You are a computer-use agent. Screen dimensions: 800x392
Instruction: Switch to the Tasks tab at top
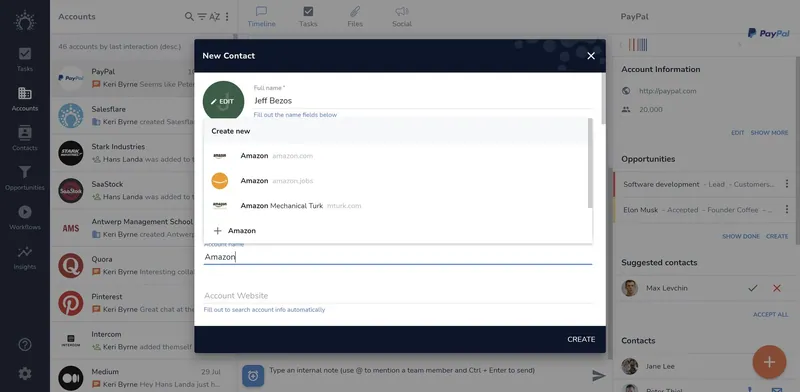coord(308,17)
